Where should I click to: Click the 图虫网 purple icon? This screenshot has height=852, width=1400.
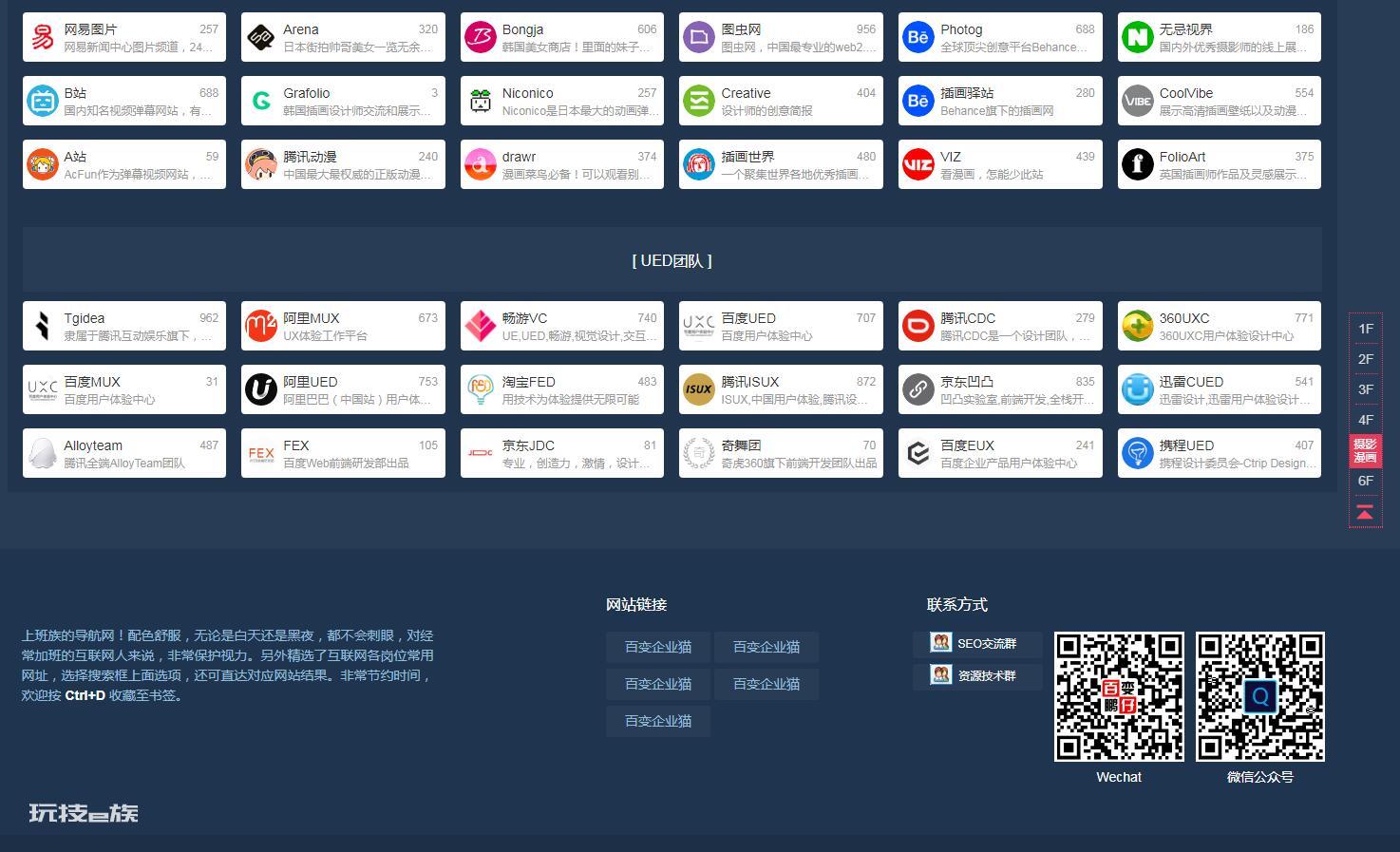coord(699,37)
